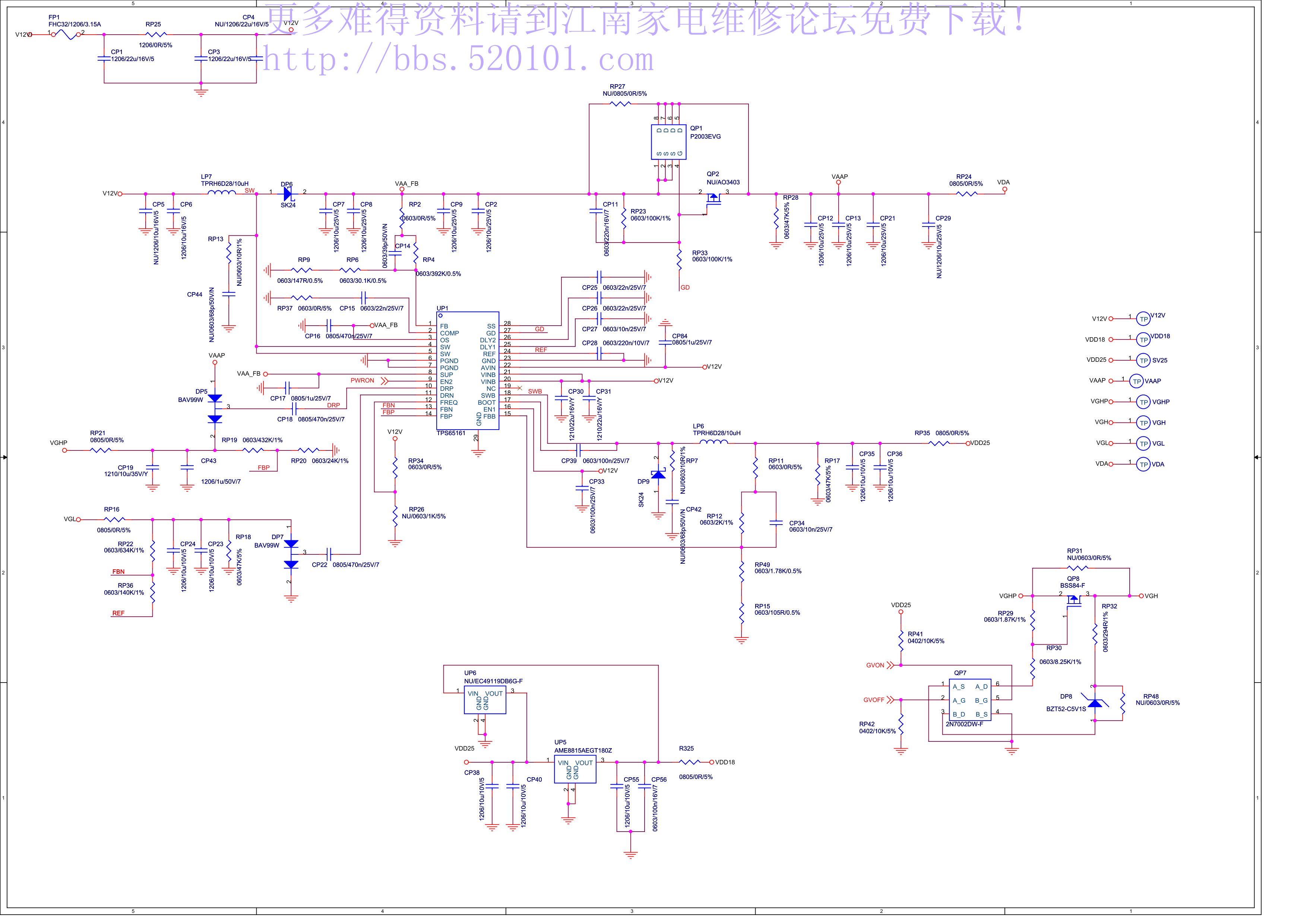This screenshot has width=1307, height=924.
Task: Click the 0603/634K/1% value of RP22
Action: click(x=124, y=551)
